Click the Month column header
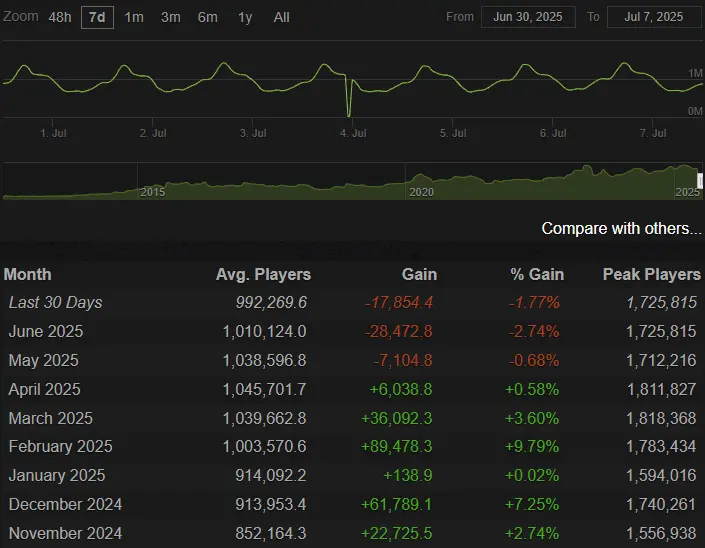This screenshot has height=548, width=705. 28,274
